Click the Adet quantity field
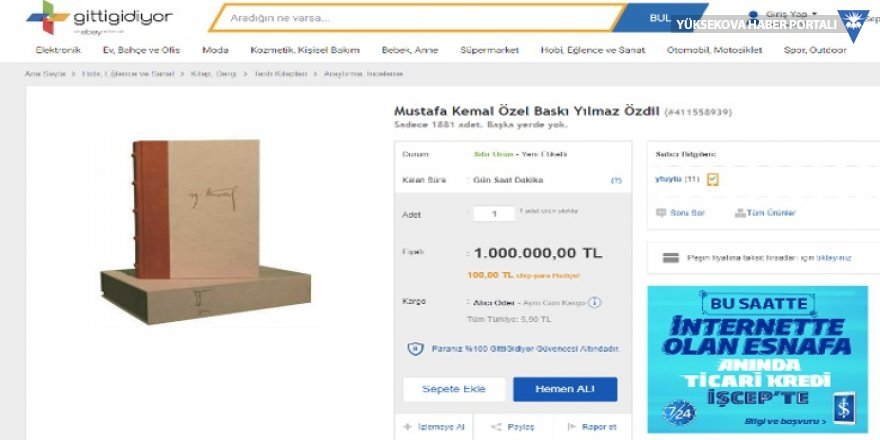Viewport: 880px width, 440px height. [494, 213]
